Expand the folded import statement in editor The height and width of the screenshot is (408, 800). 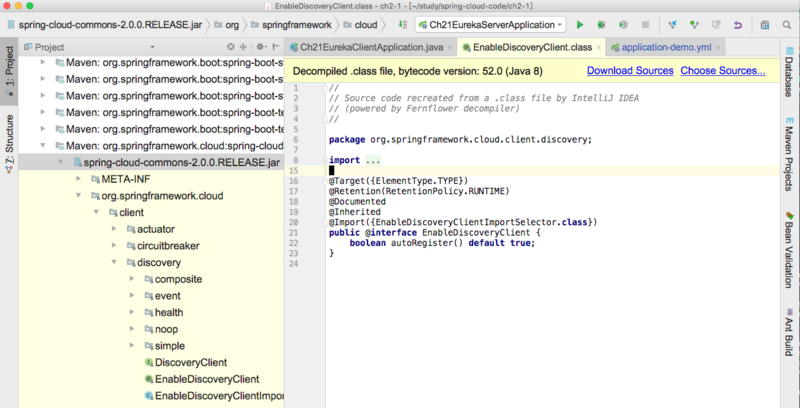[x=373, y=160]
